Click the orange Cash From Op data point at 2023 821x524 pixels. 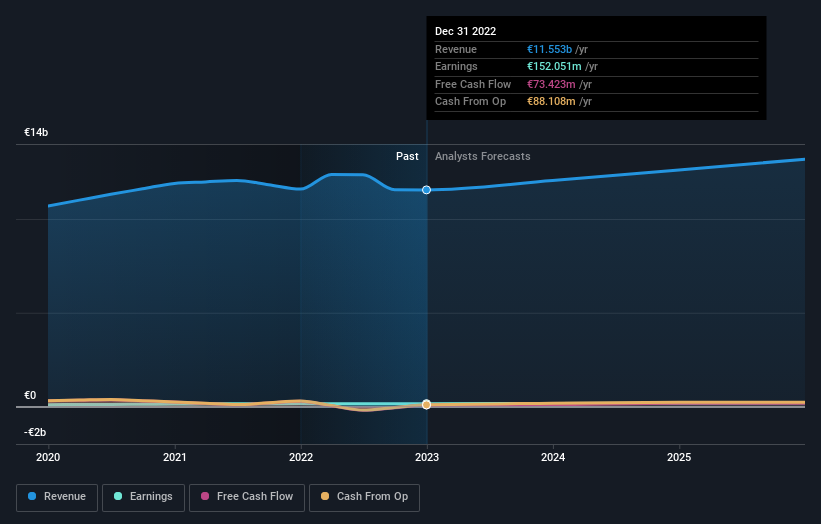pyautogui.click(x=427, y=405)
